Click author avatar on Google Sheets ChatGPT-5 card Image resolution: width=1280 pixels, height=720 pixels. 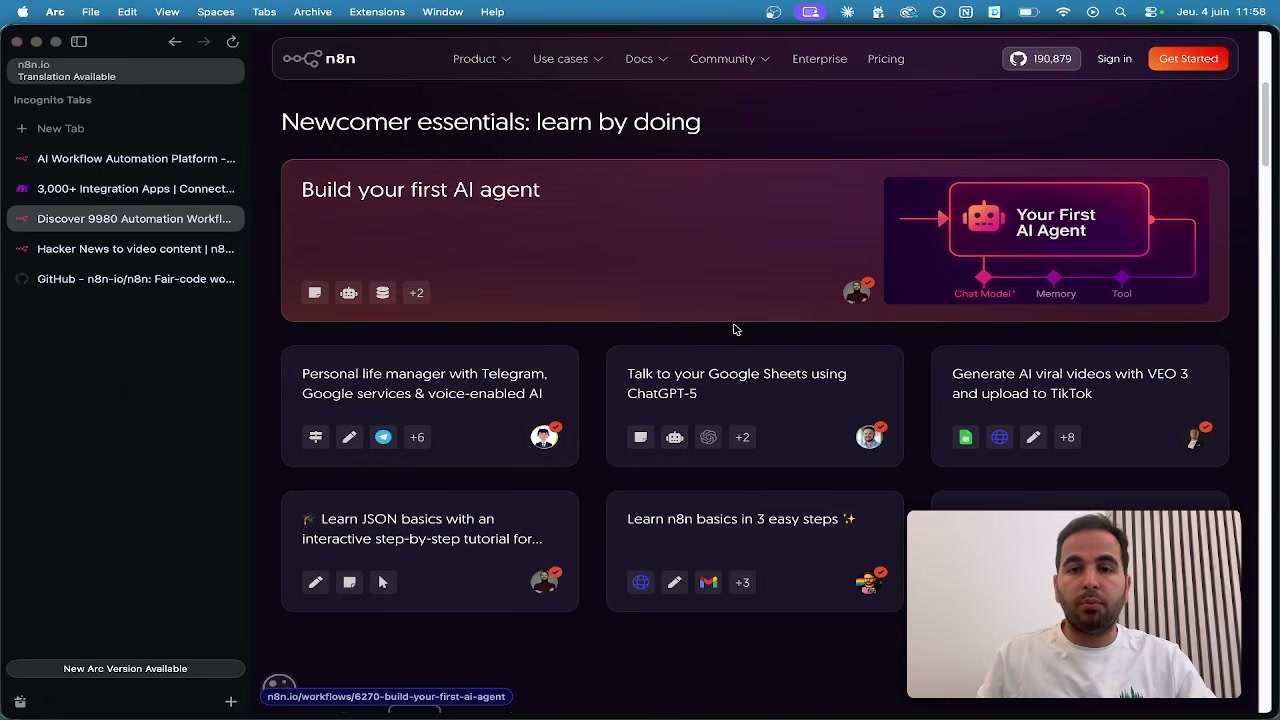point(869,437)
